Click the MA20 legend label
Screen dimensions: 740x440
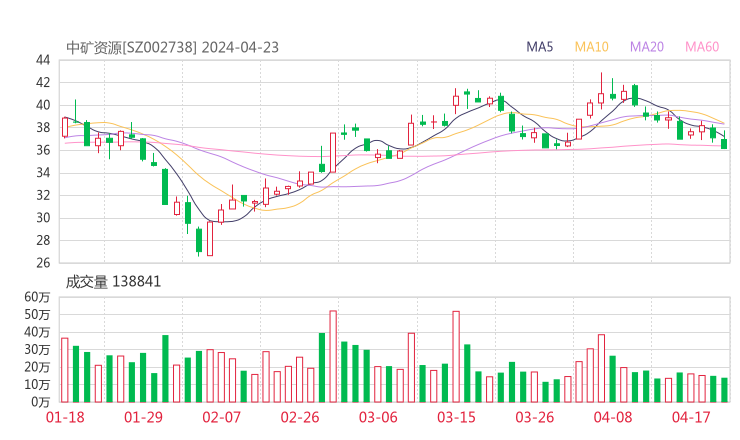point(647,47)
